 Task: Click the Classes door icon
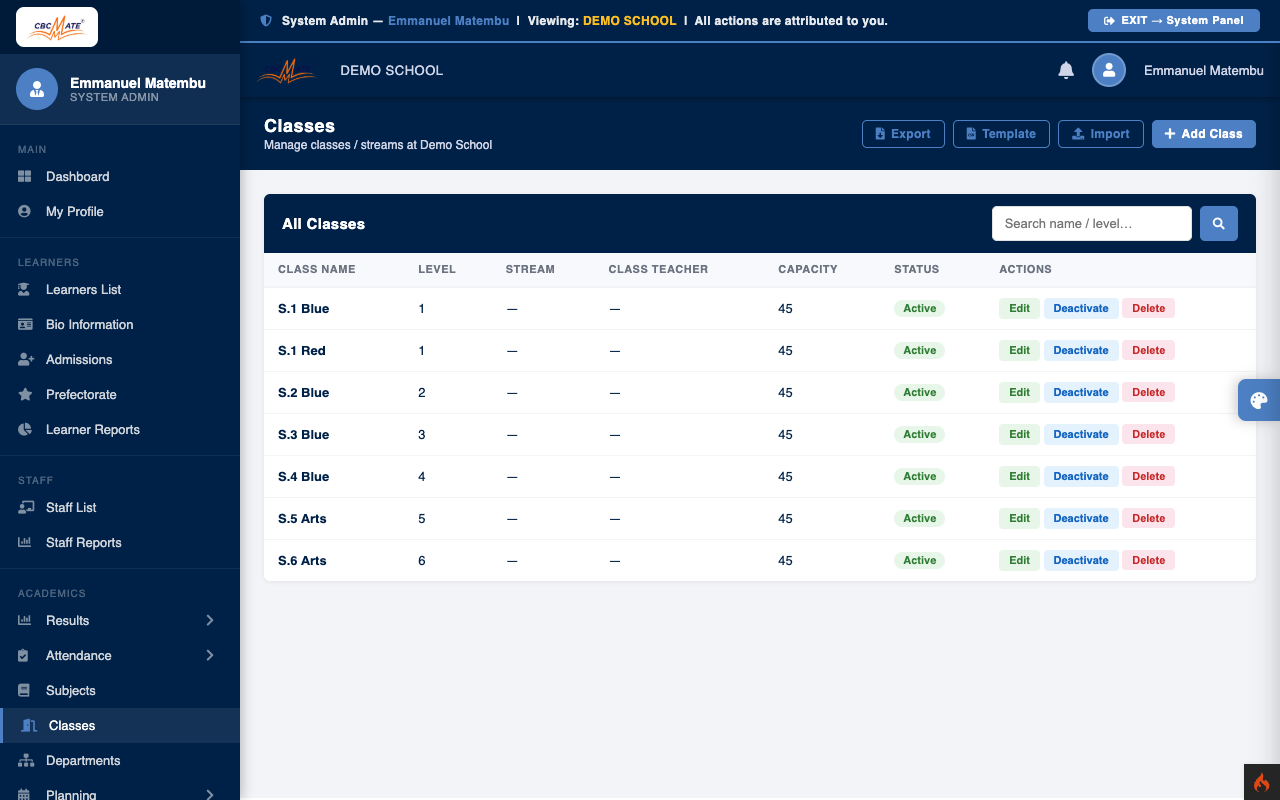(28, 726)
